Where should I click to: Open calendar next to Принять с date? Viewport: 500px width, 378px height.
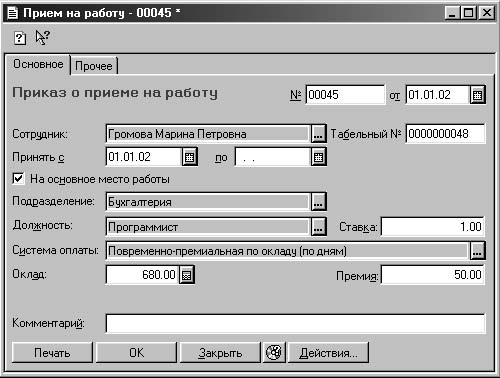point(190,157)
